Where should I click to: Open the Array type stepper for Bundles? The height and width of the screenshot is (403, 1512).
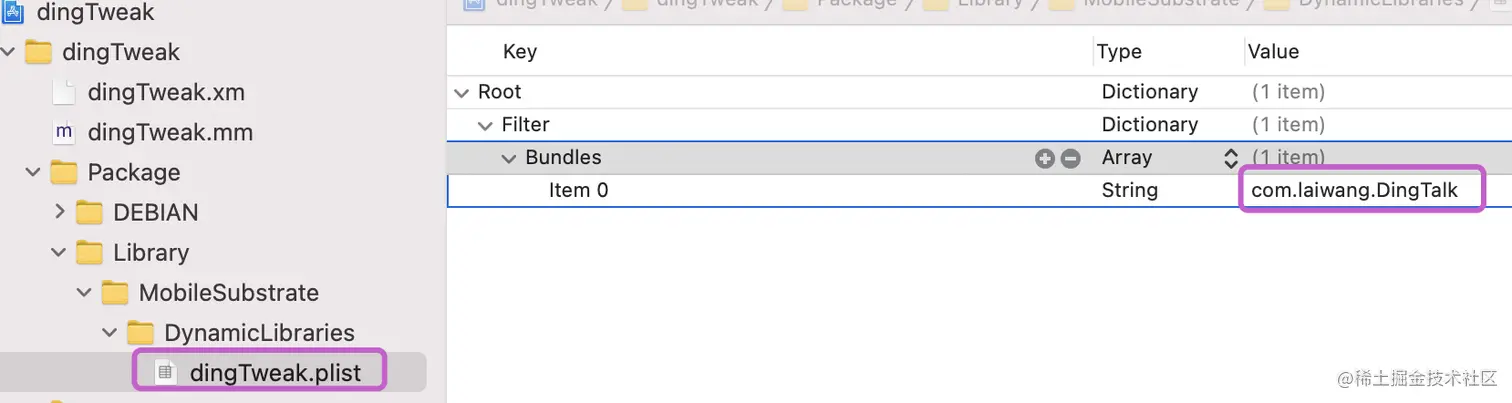1230,158
